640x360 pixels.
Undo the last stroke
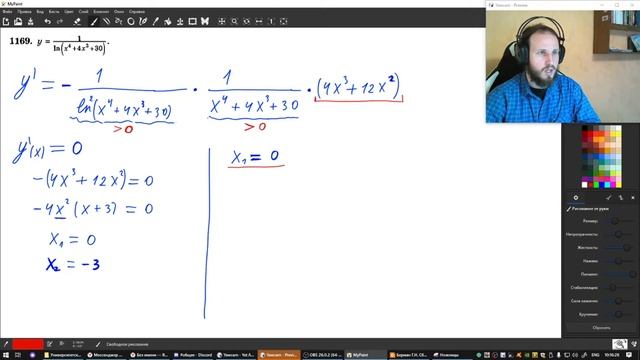(x=48, y=21)
